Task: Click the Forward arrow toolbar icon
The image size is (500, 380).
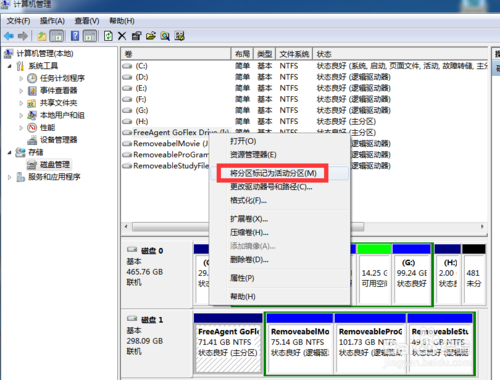Action: pyautogui.click(x=23, y=36)
